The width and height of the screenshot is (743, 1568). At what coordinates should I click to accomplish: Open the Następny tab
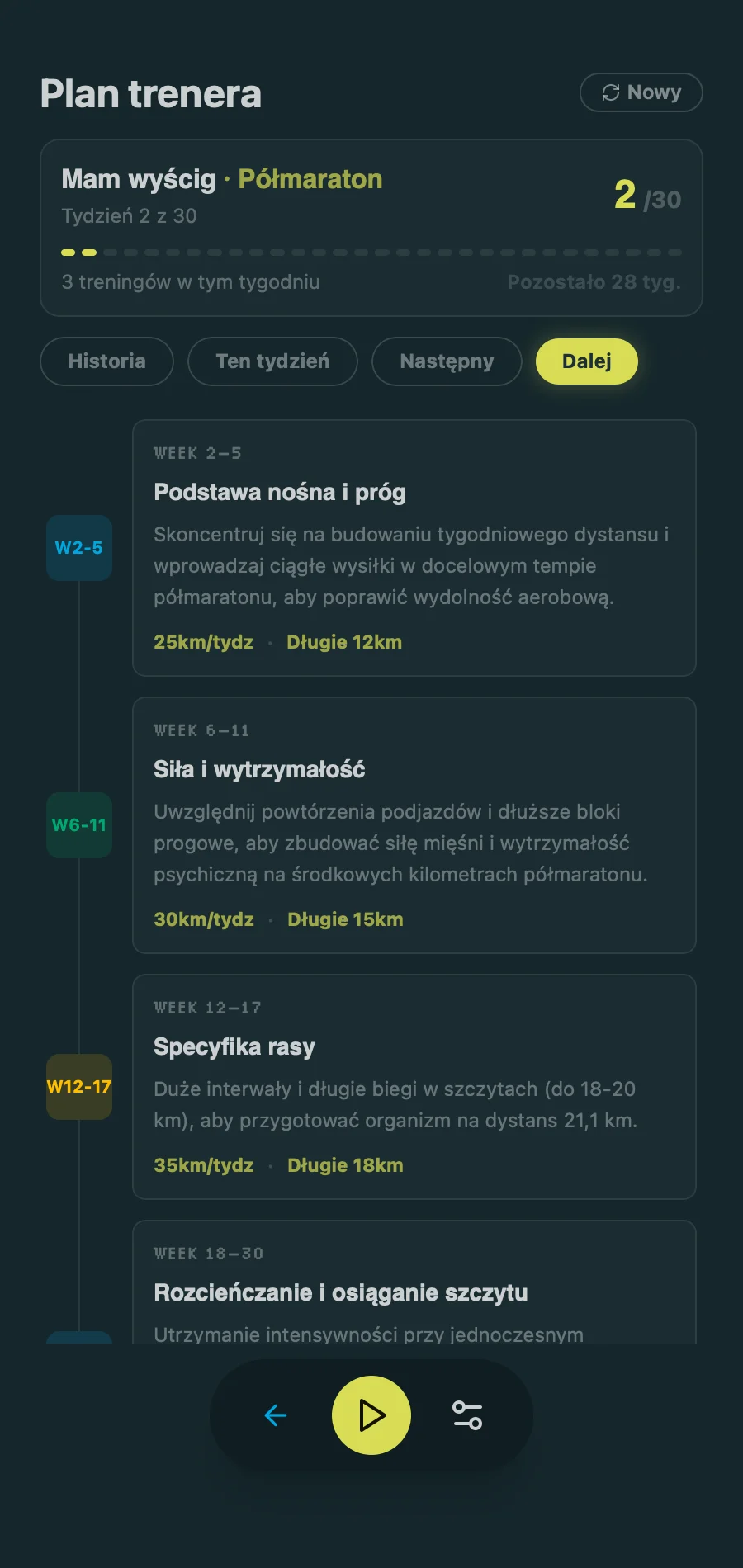(447, 361)
